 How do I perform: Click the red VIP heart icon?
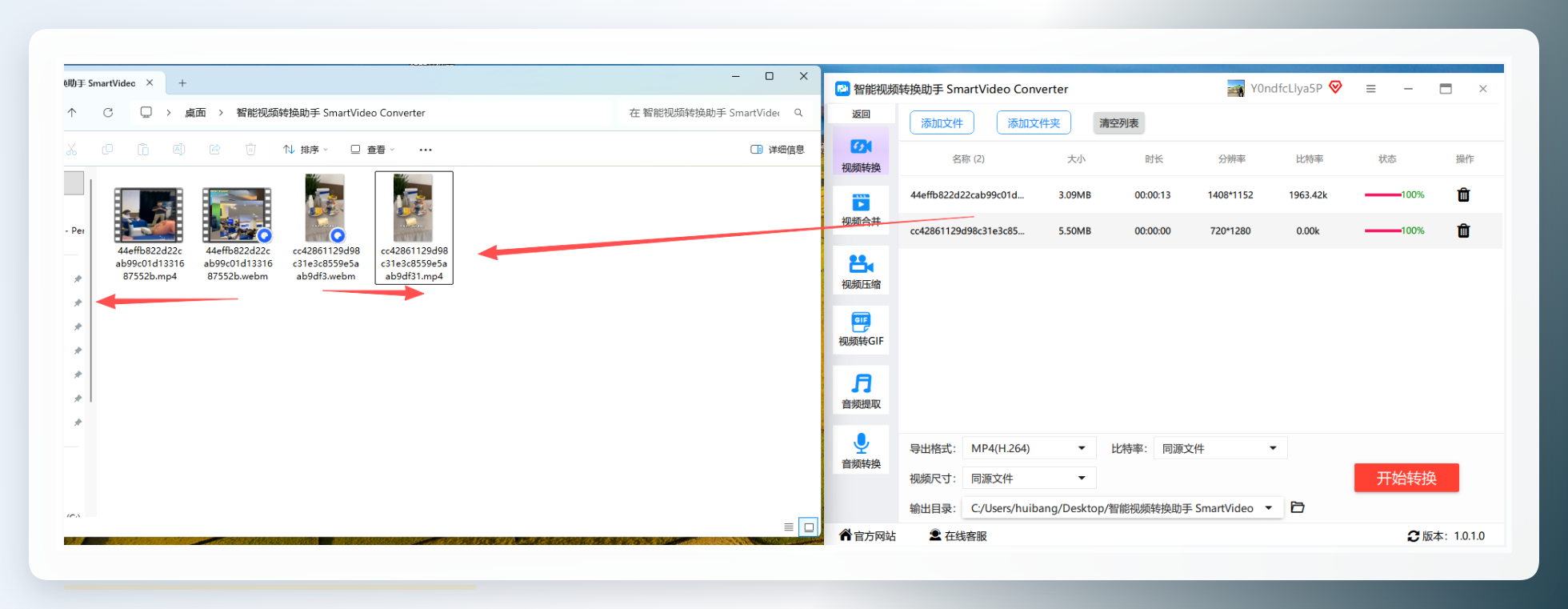coord(1335,87)
